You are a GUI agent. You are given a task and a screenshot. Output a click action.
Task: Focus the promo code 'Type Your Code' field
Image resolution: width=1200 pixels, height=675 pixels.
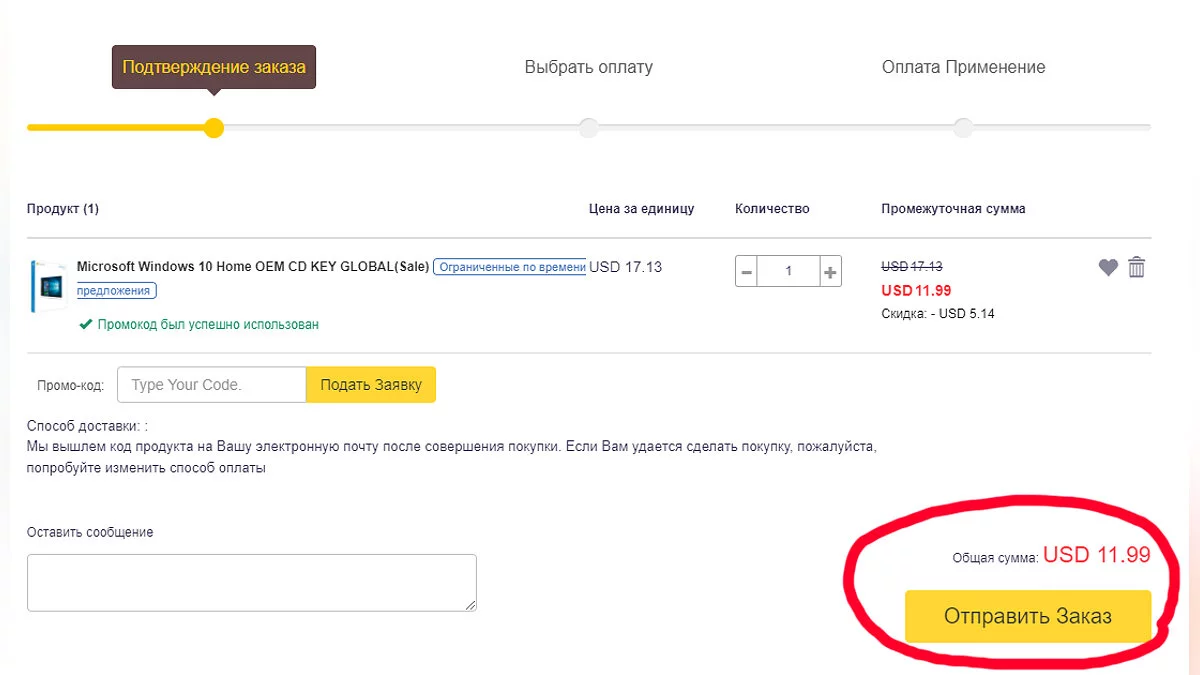tap(211, 385)
